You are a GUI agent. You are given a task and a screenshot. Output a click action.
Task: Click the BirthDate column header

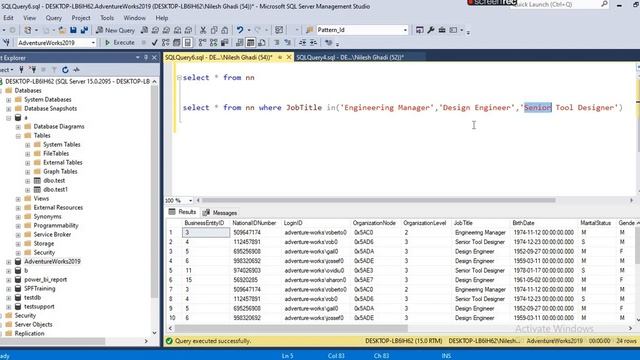coord(523,223)
